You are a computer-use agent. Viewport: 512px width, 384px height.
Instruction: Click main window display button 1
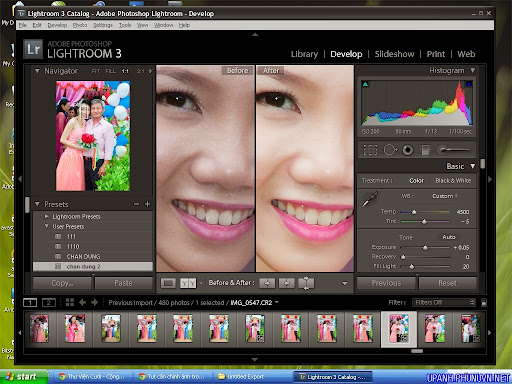(30, 302)
